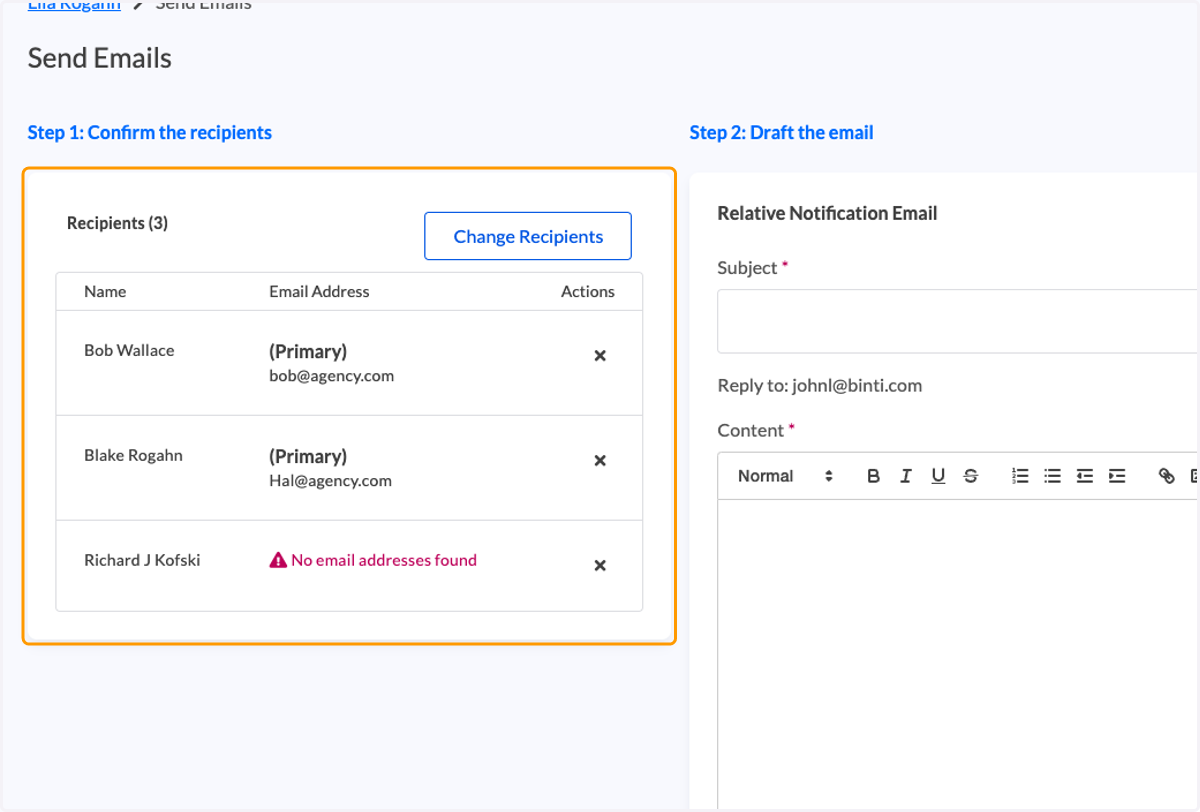Click the Actions column header
The image size is (1200, 812).
[x=588, y=292]
